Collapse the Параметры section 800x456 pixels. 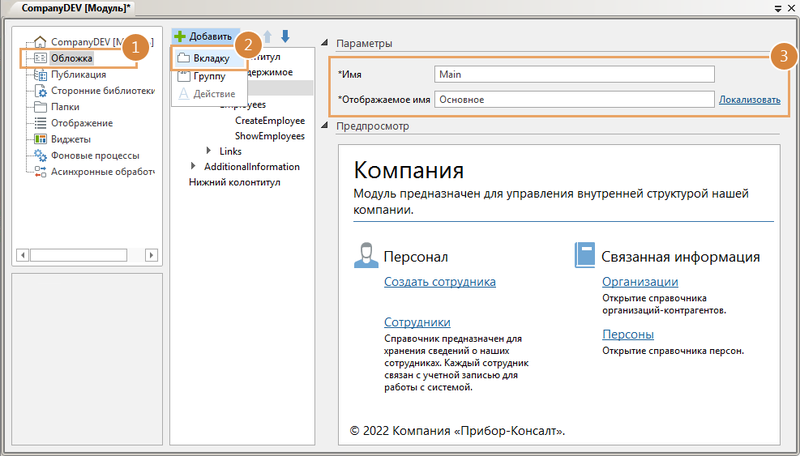point(324,43)
